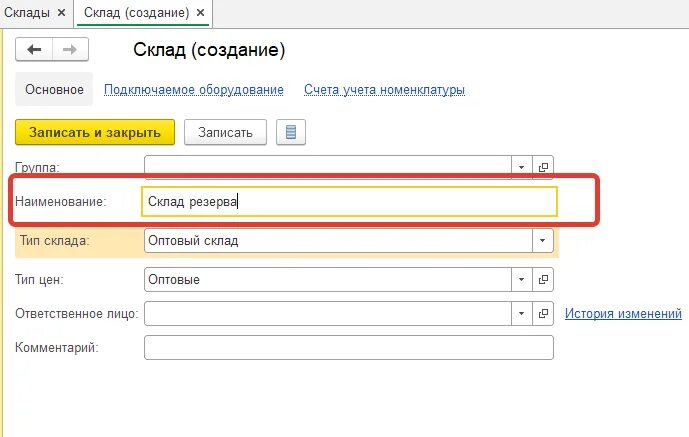Expand the Тип склада dropdown
The image size is (689, 437).
click(x=543, y=241)
